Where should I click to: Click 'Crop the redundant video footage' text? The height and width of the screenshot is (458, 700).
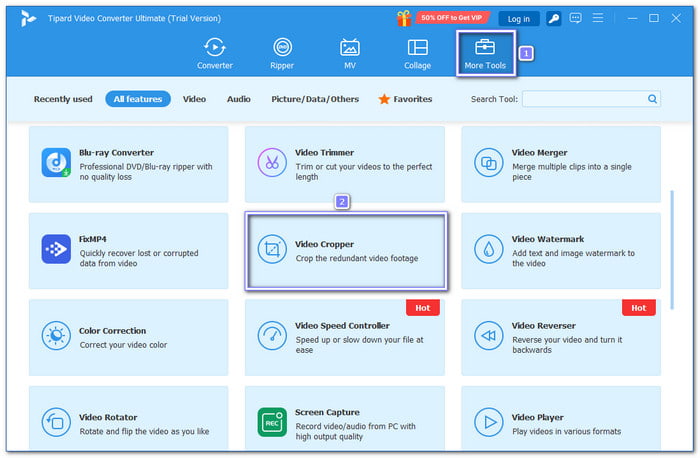357,258
